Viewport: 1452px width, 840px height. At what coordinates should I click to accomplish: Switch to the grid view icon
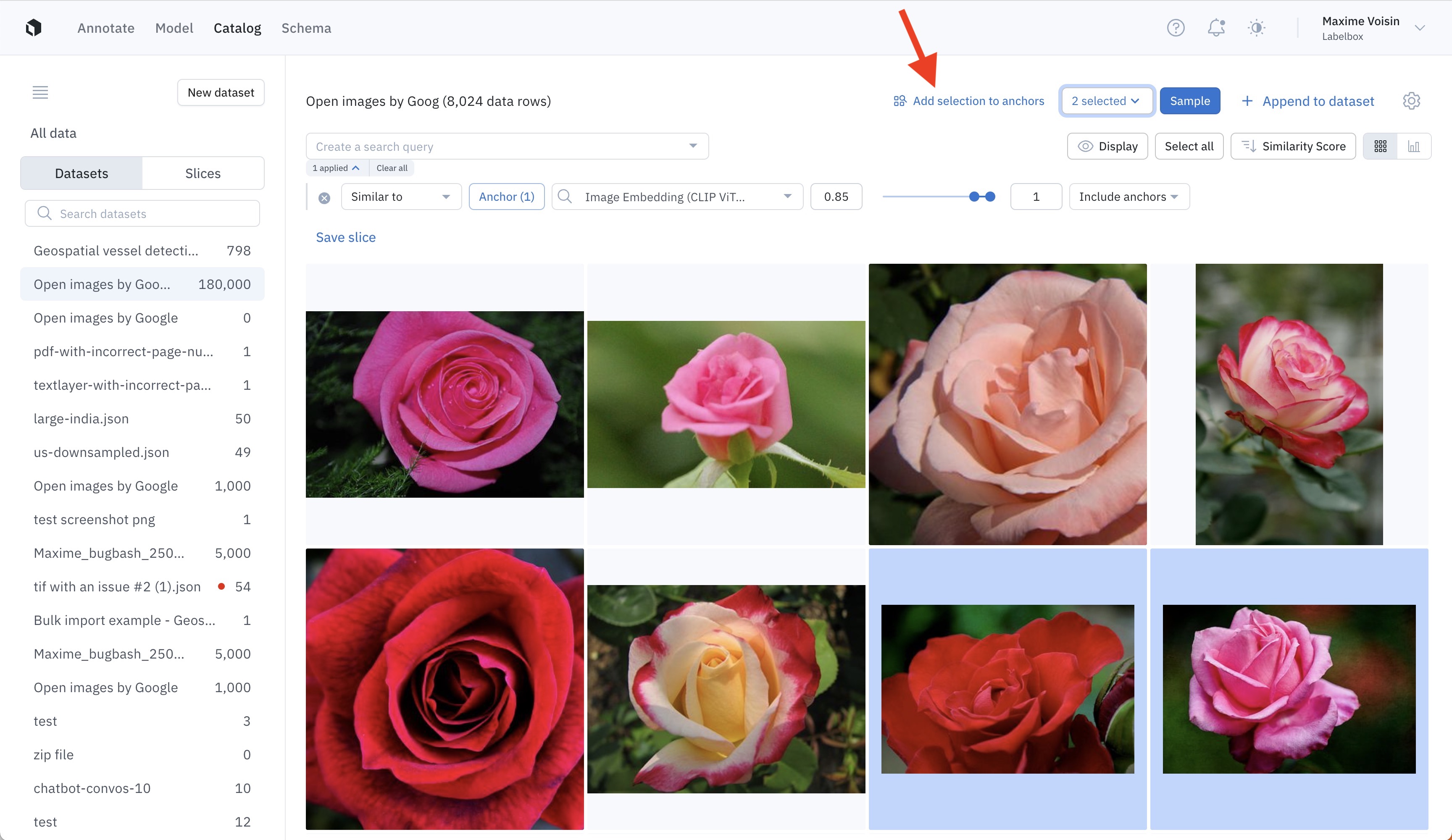[x=1380, y=146]
